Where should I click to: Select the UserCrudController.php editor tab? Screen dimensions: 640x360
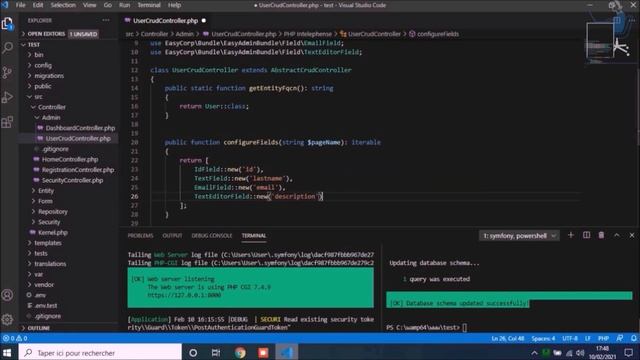(165, 20)
